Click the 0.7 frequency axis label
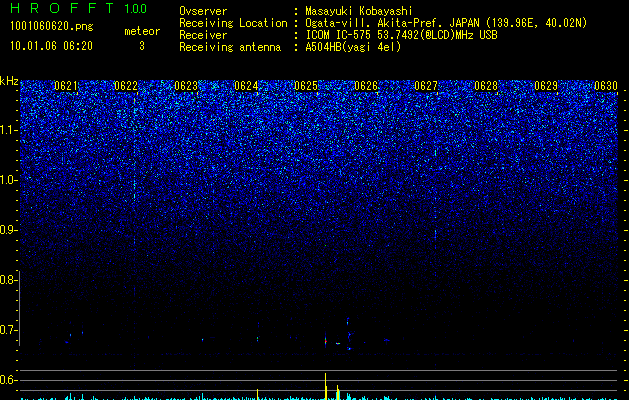Screen dimensions: 629x400 (x=8, y=330)
